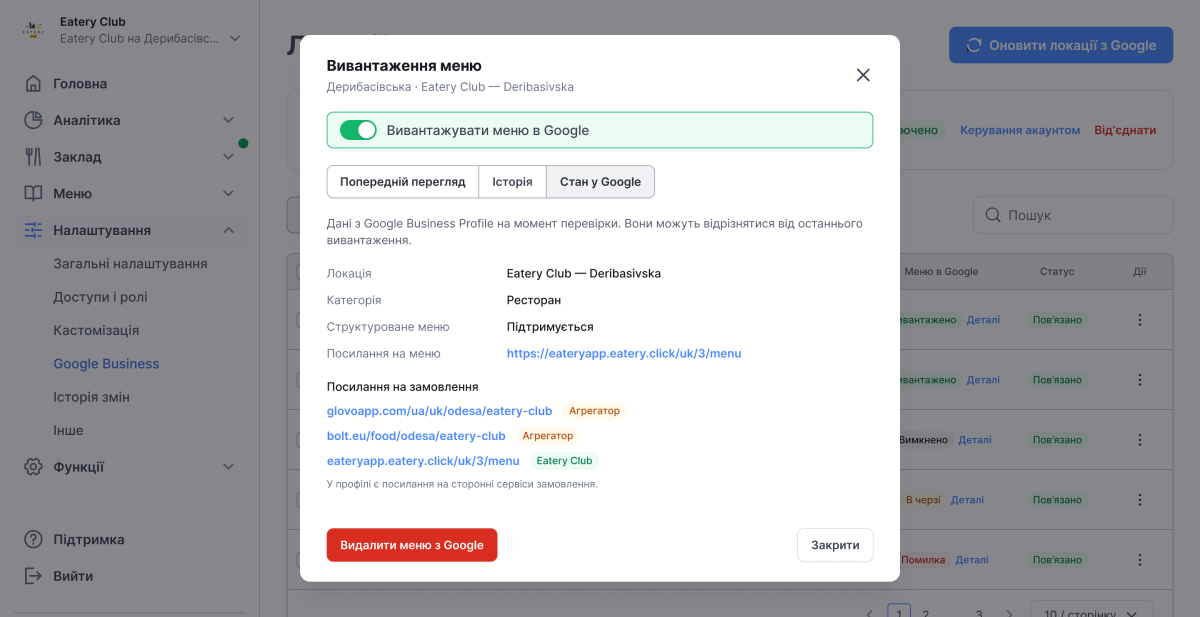Switch to the Історія tab
Image resolution: width=1200 pixels, height=617 pixels.
click(x=512, y=182)
